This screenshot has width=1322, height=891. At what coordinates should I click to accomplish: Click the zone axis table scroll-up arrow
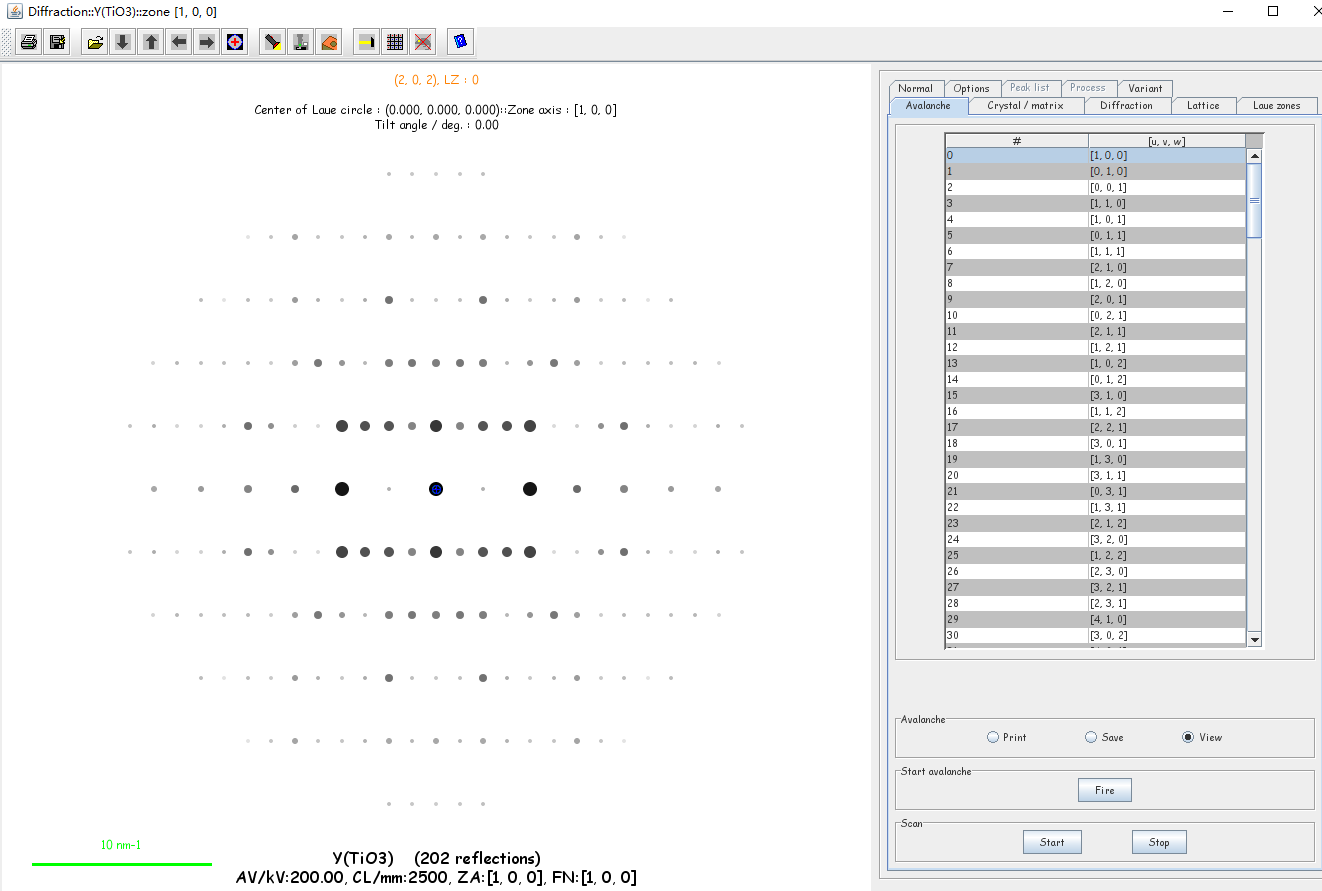click(x=1254, y=156)
